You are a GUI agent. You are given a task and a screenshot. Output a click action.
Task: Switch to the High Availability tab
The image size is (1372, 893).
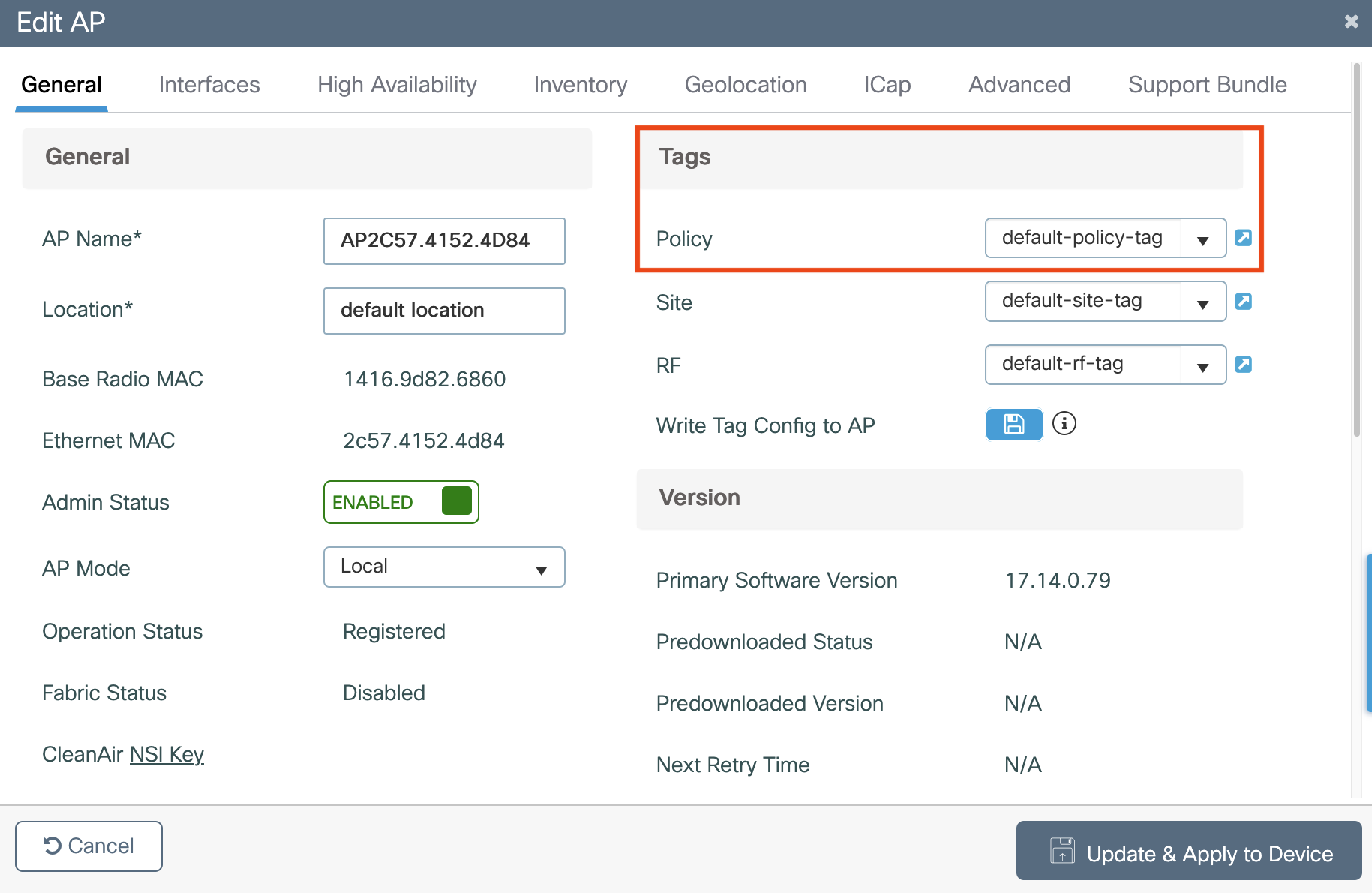tap(397, 85)
